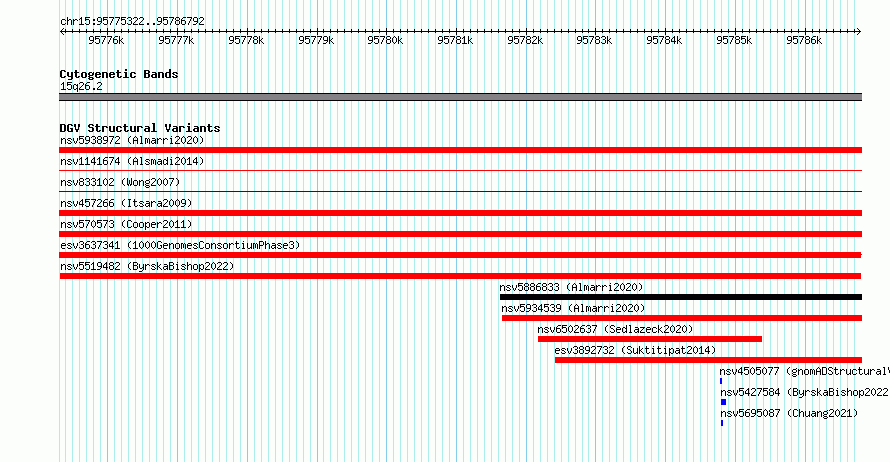The width and height of the screenshot is (890, 462).
Task: Click the DGV Structural Variants track title
Action: [140, 128]
